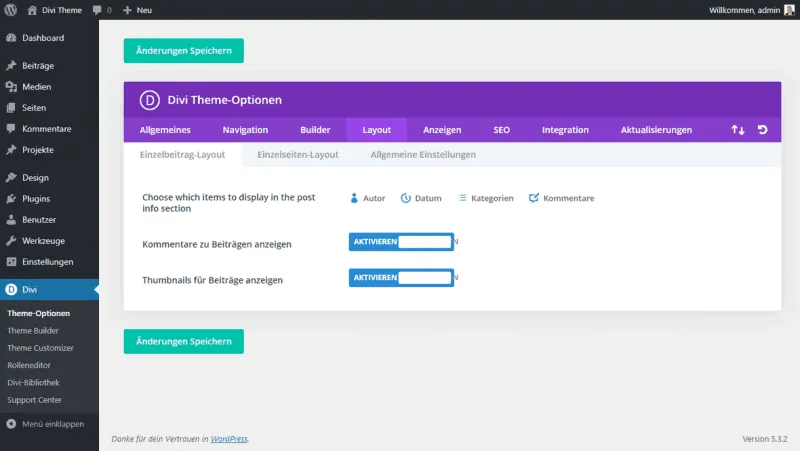Image resolution: width=800 pixels, height=451 pixels.
Task: Click the Werkzeuge wrench icon
Action: pyautogui.click(x=11, y=240)
